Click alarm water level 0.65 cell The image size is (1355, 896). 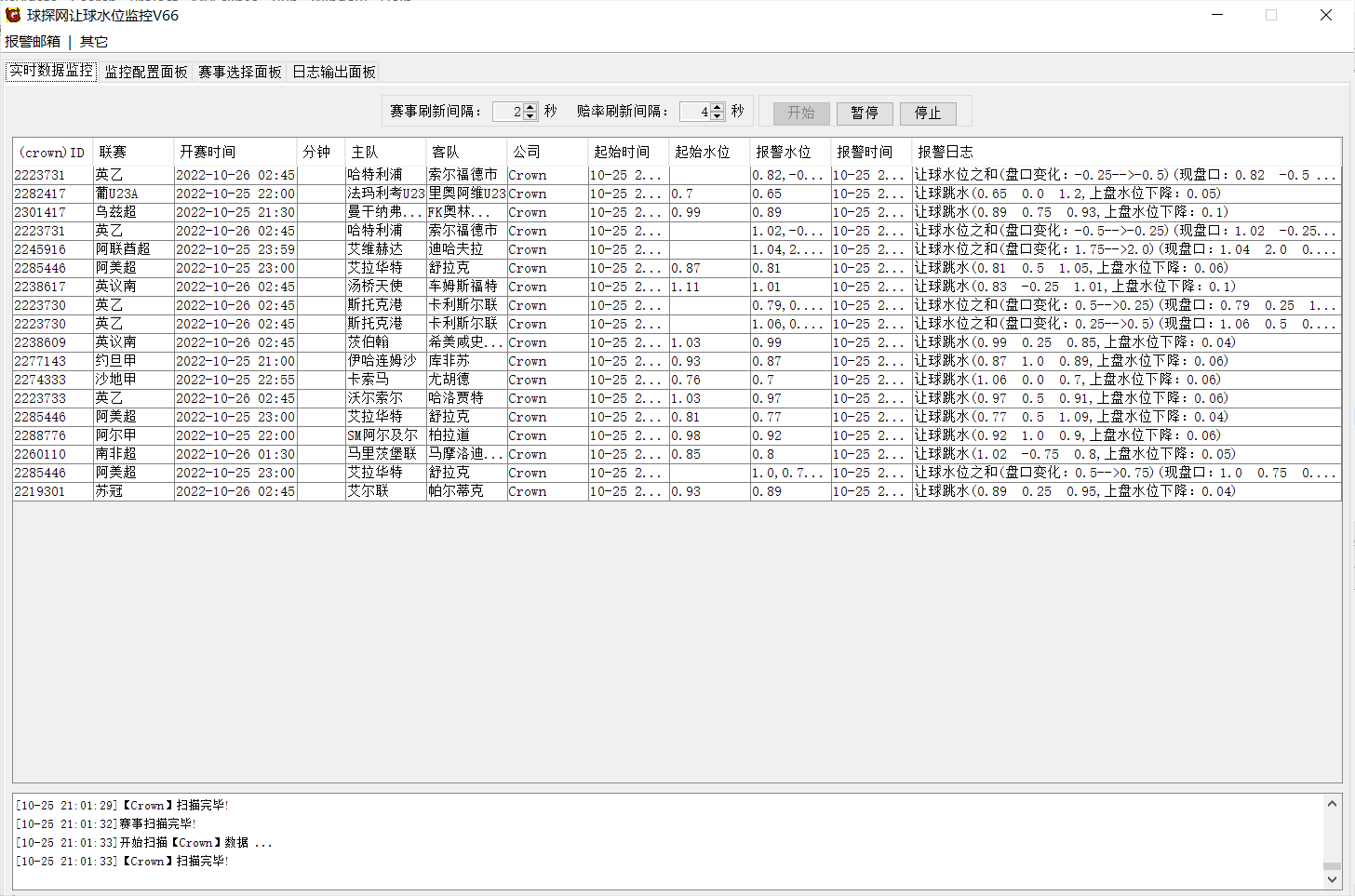790,194
